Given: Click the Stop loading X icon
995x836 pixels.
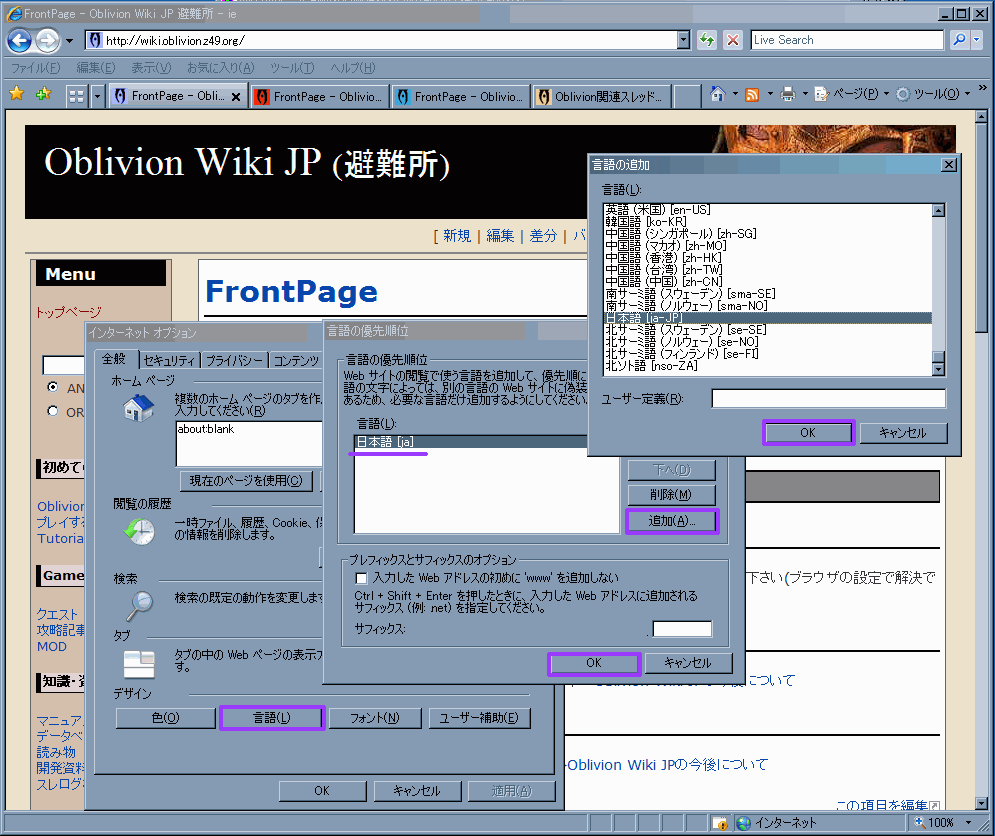Looking at the screenshot, I should pos(733,40).
